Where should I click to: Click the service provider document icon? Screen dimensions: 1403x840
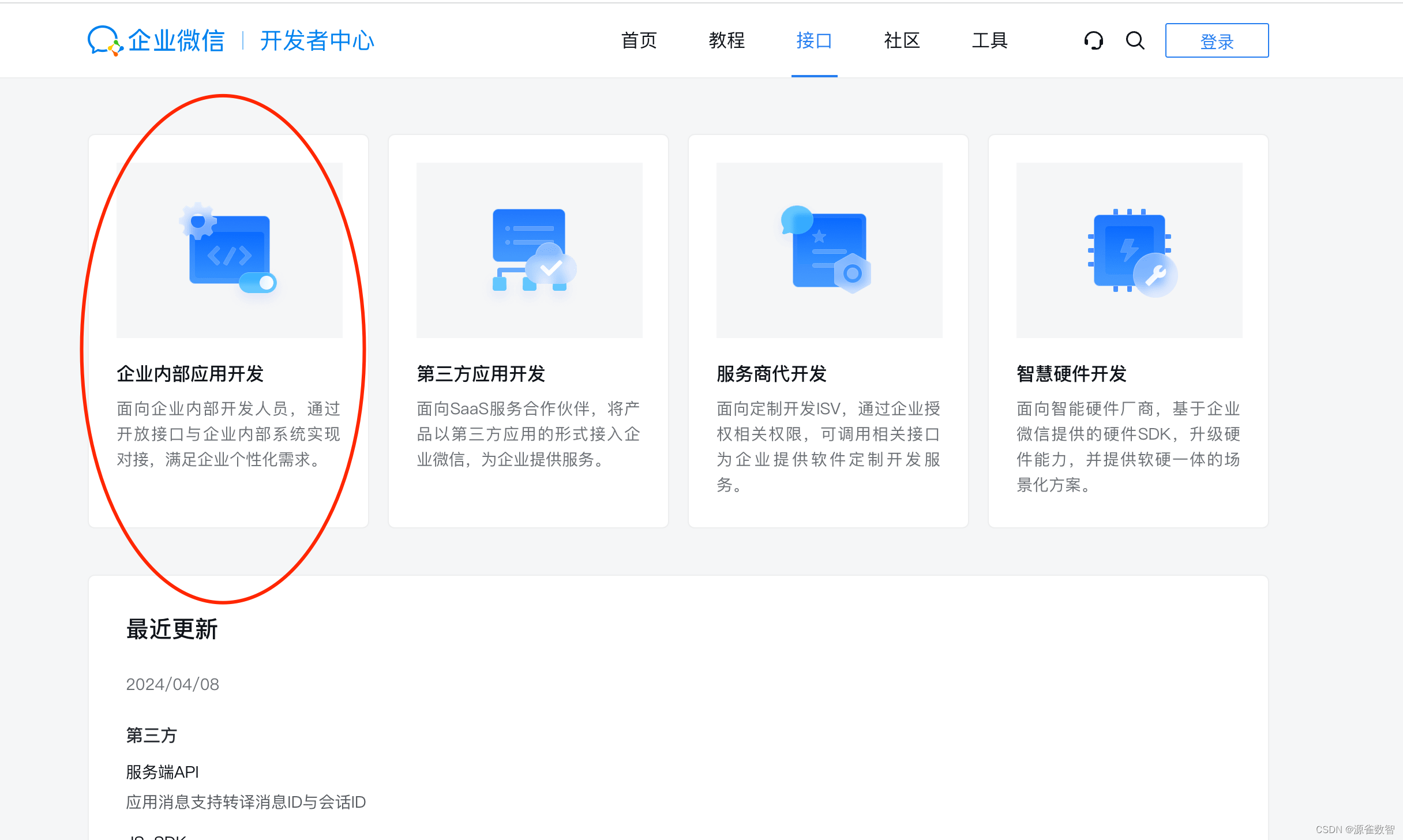[829, 250]
